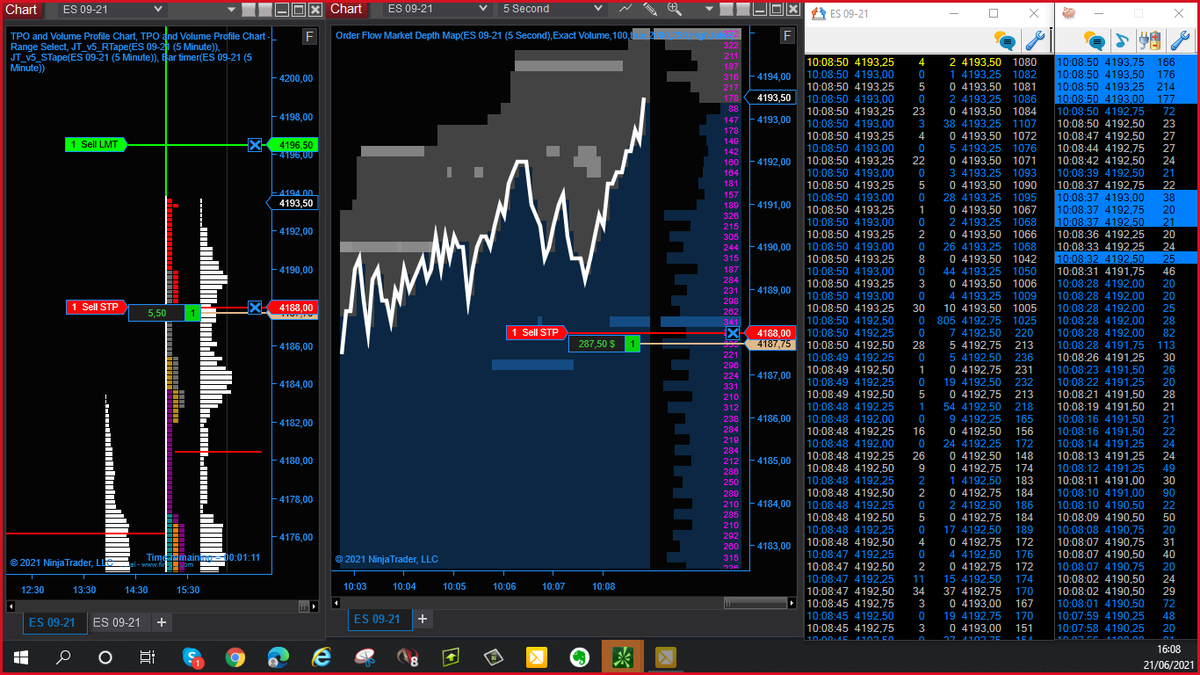Open the taskbar app icon with badge 8
This screenshot has width=1200, height=675.
(x=408, y=657)
